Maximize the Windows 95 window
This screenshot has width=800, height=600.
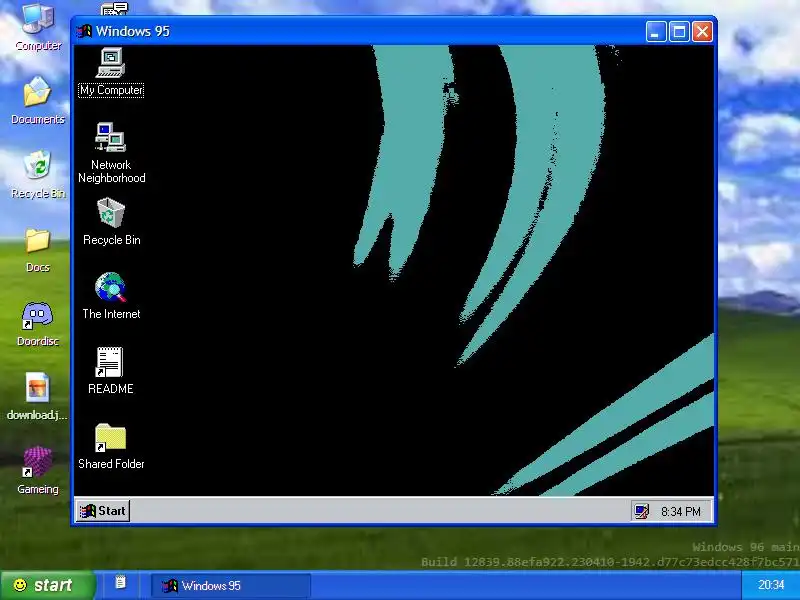pos(679,32)
